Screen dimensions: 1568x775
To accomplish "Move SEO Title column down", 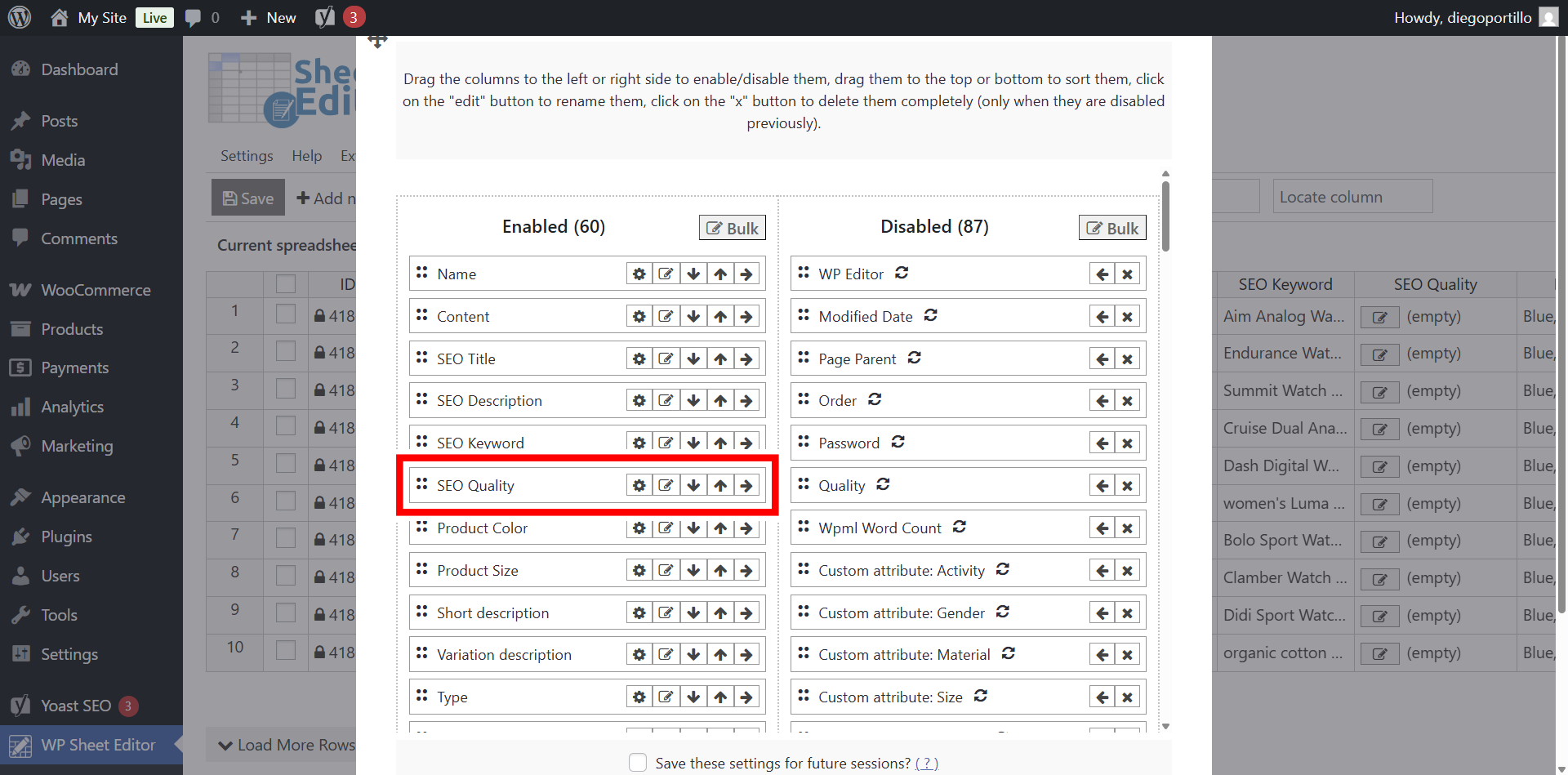I will 693,359.
